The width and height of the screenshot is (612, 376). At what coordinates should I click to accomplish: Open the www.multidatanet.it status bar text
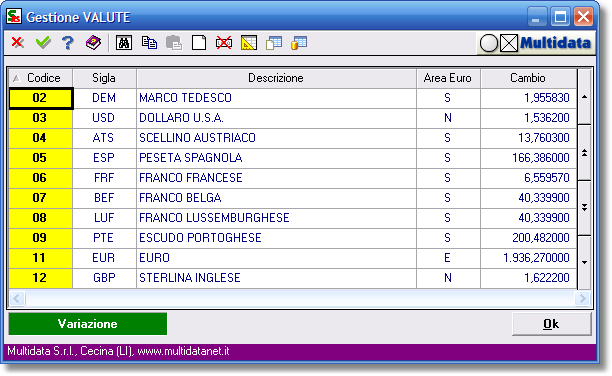(x=183, y=351)
